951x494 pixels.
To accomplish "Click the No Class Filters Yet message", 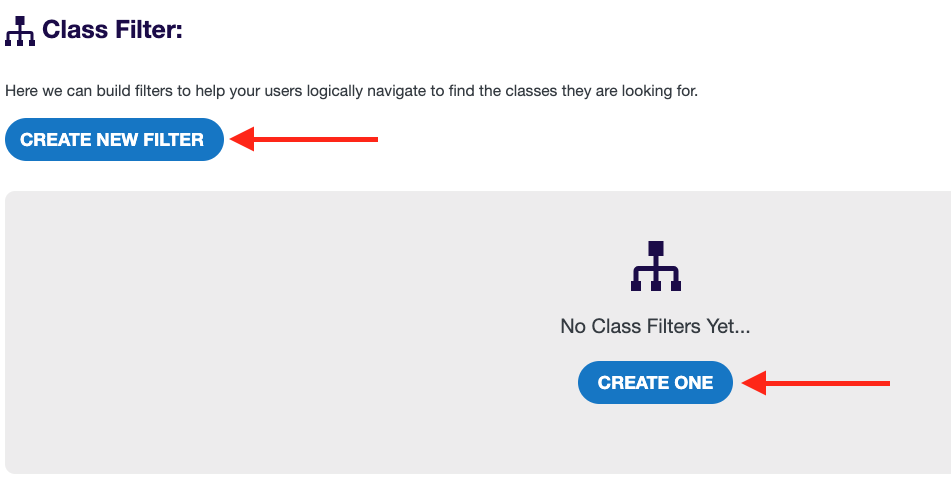I will click(655, 326).
